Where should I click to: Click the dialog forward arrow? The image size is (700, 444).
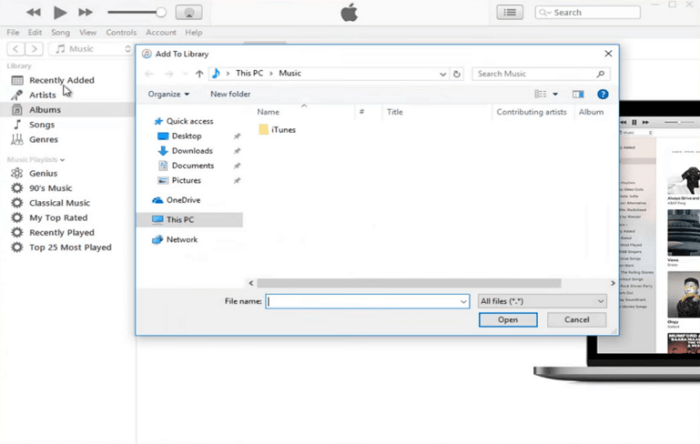169,74
